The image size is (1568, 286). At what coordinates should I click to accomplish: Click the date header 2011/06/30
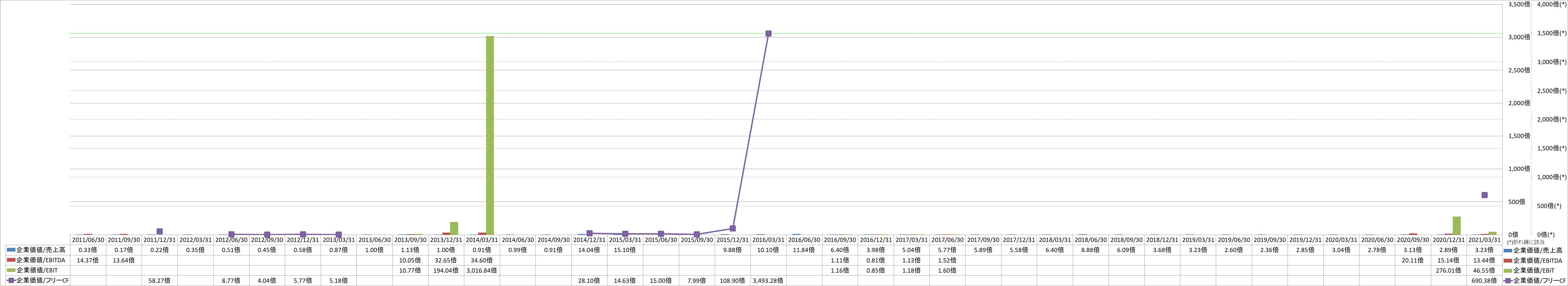coord(88,240)
